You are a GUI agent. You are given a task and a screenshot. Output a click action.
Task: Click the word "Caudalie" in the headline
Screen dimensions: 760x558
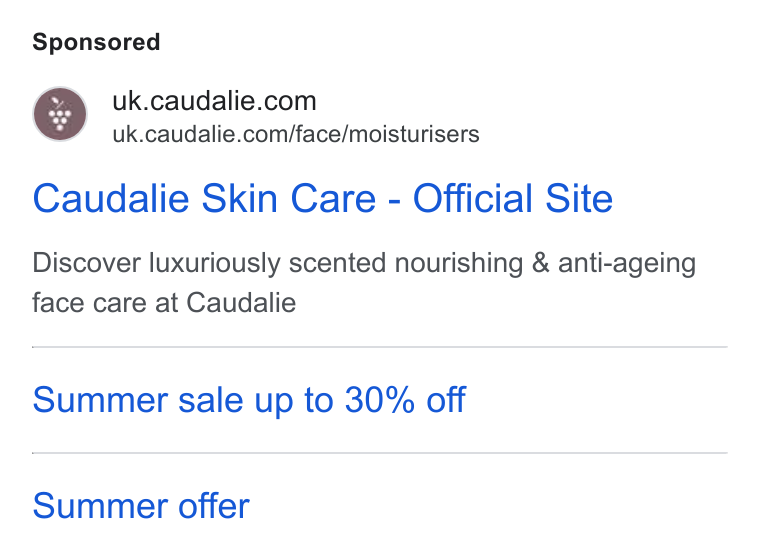click(111, 198)
